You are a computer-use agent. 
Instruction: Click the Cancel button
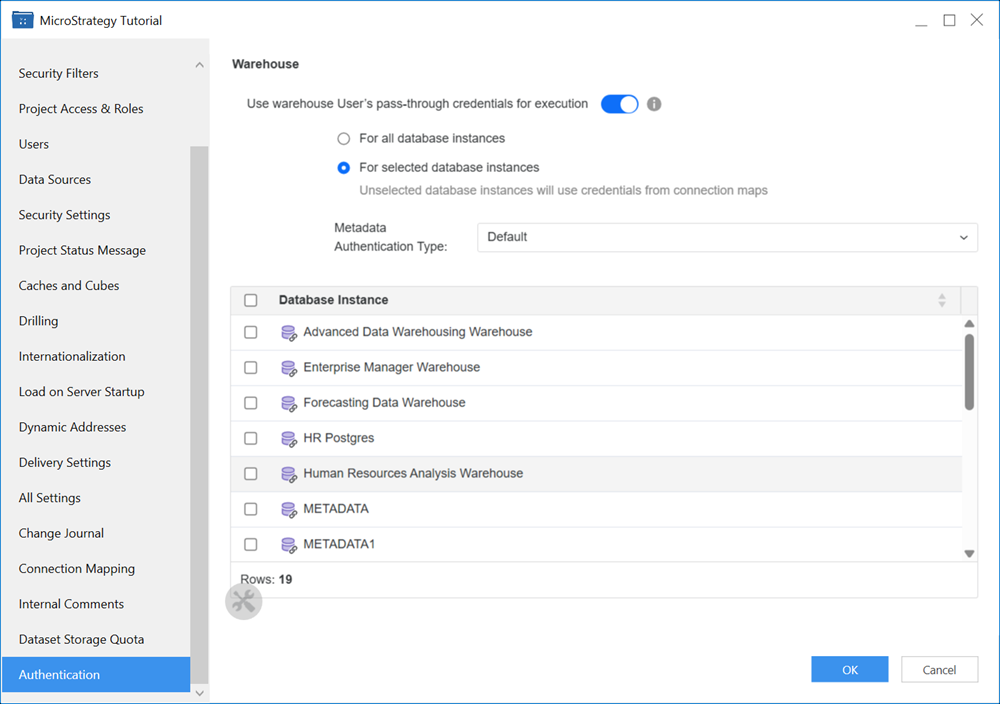[939, 670]
